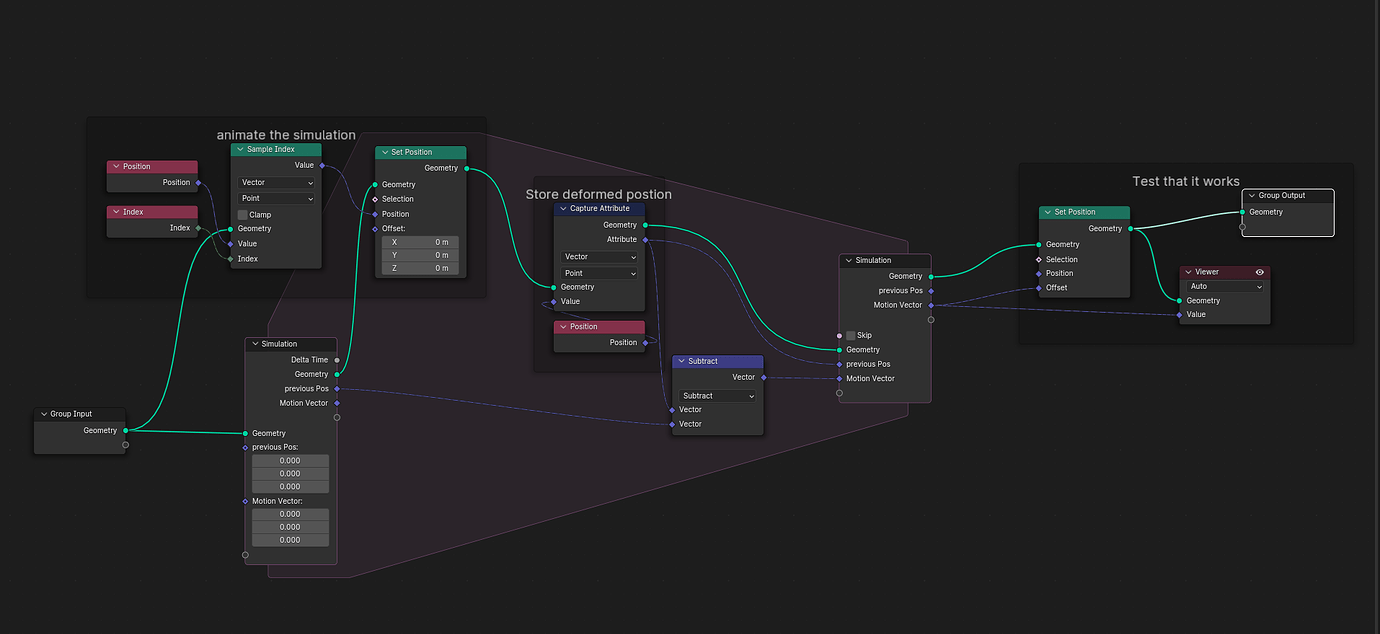
Task: Click Sample Index Value output socket
Action: click(x=322, y=166)
